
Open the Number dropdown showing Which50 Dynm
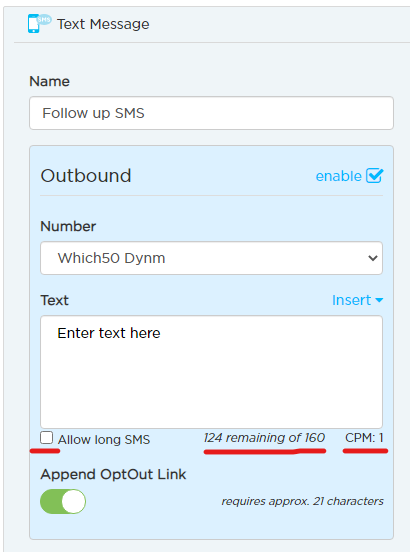[212, 258]
